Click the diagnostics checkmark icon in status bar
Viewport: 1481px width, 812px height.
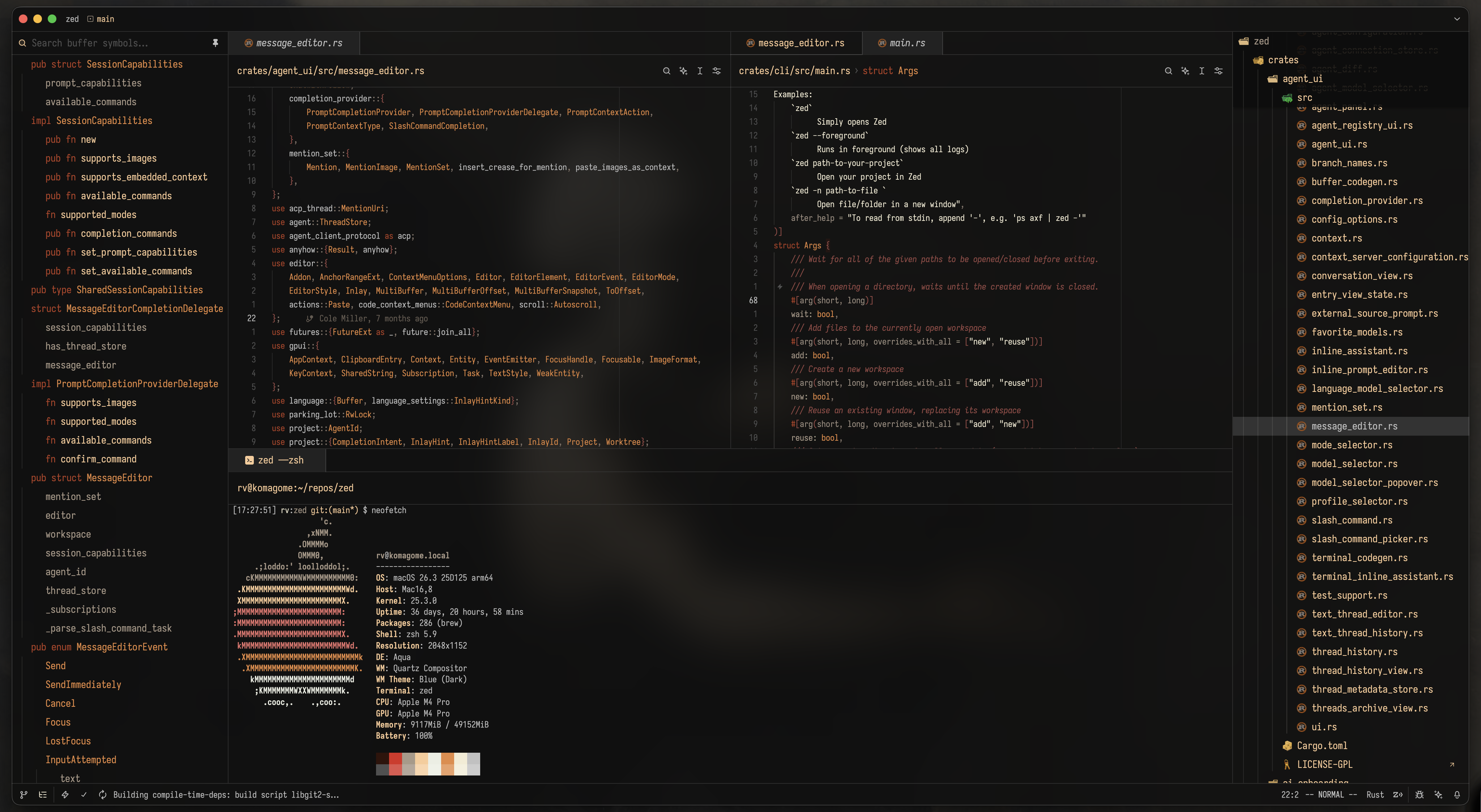(x=84, y=795)
